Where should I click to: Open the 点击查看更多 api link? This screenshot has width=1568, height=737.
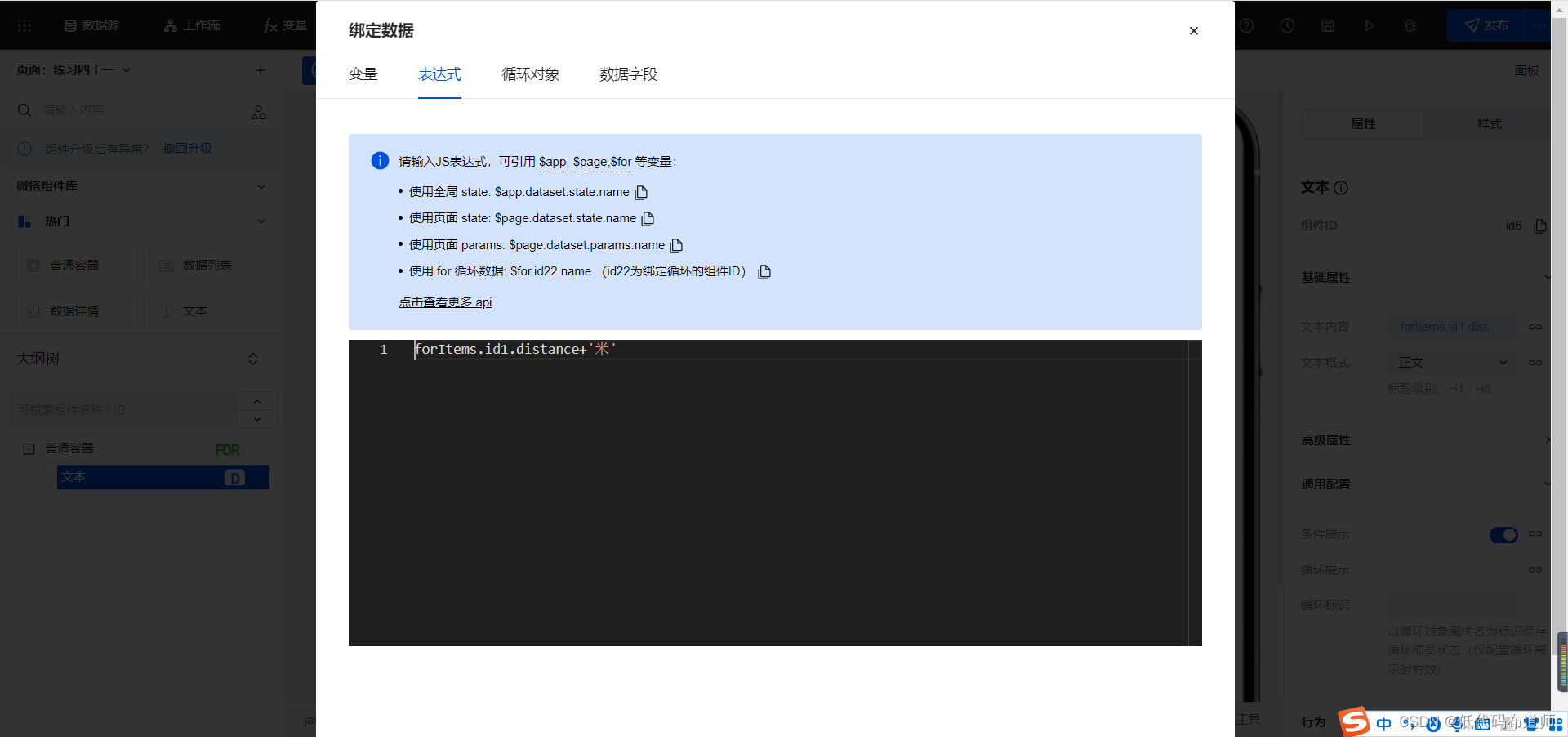tap(445, 302)
